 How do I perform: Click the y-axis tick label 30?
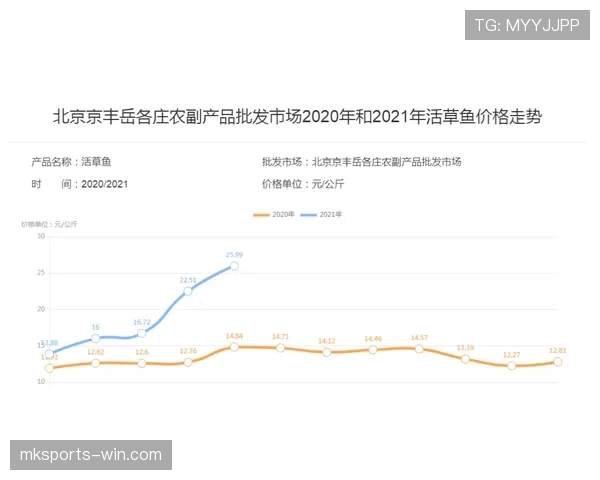tap(41, 236)
